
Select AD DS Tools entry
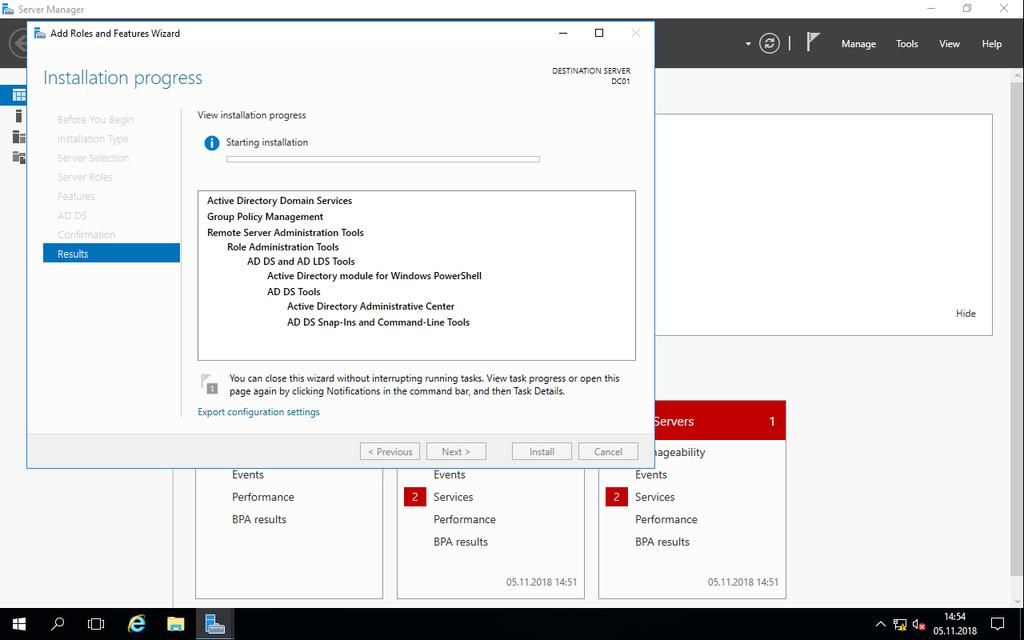coord(294,291)
